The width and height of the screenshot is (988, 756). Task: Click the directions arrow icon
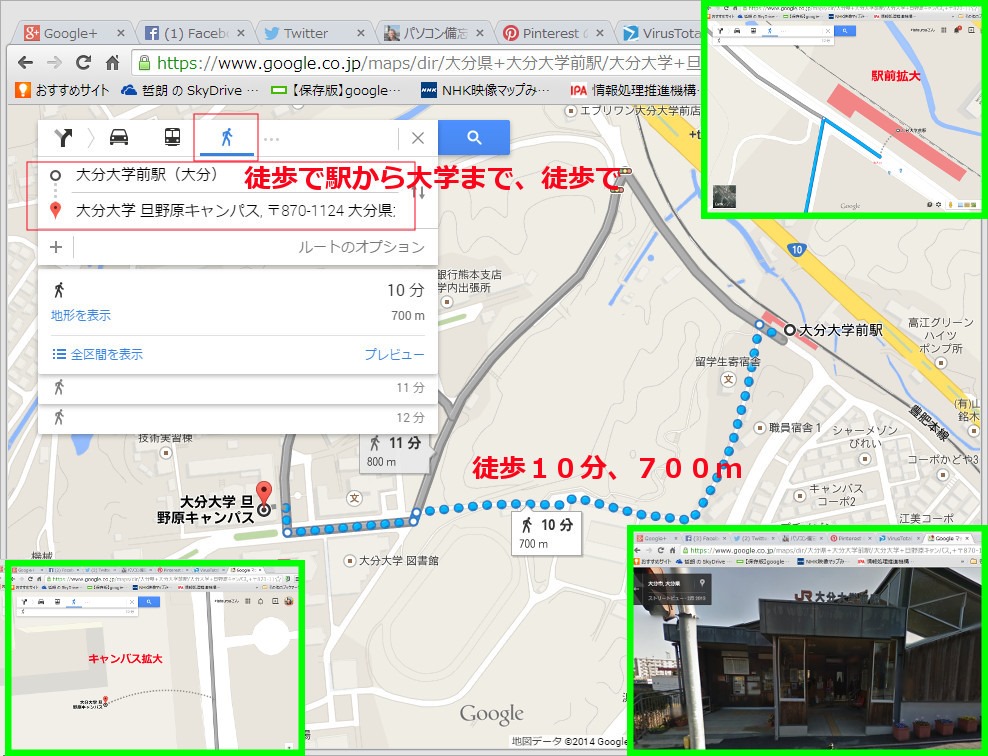pos(66,138)
